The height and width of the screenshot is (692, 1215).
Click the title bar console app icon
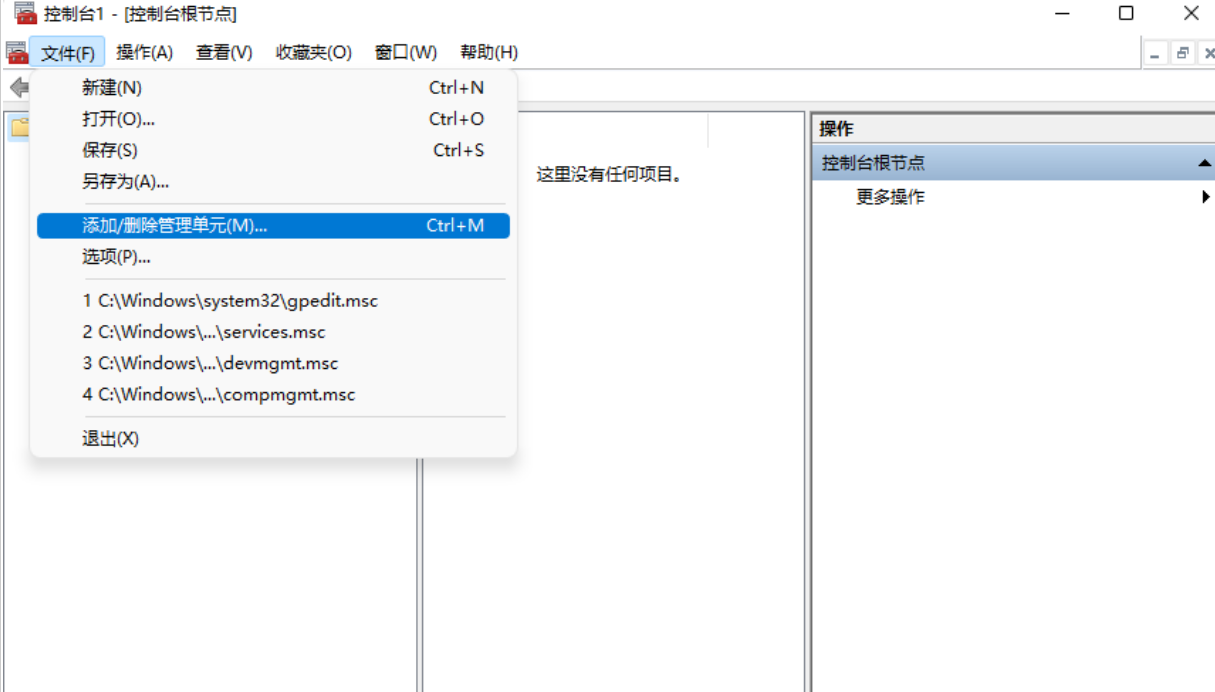tap(25, 14)
